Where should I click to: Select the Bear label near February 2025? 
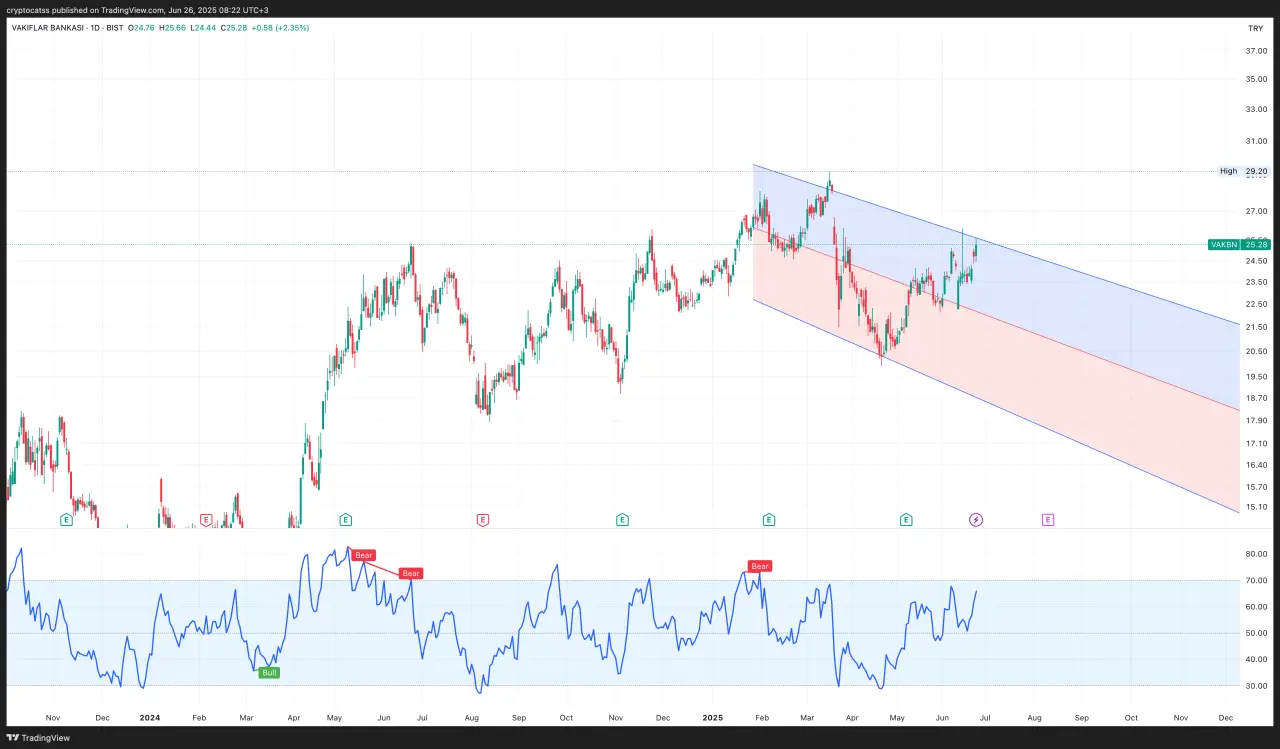[760, 566]
